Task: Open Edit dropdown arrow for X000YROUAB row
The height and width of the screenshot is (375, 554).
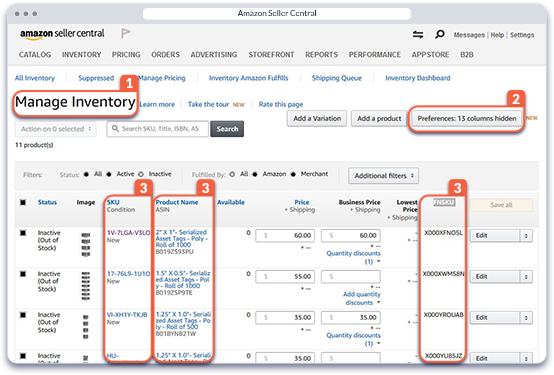Action: (x=526, y=317)
